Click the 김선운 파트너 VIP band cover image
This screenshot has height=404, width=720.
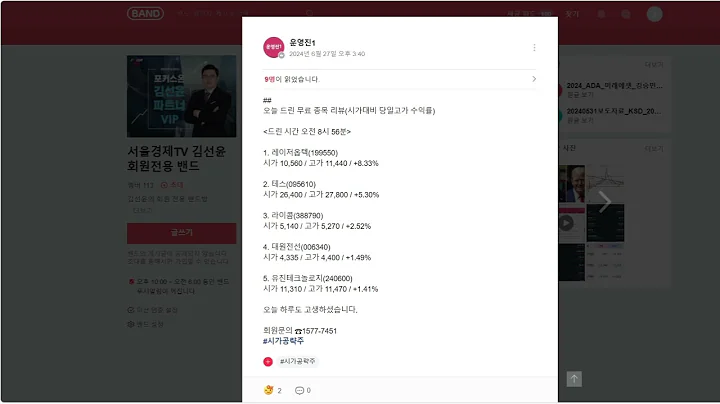182,96
